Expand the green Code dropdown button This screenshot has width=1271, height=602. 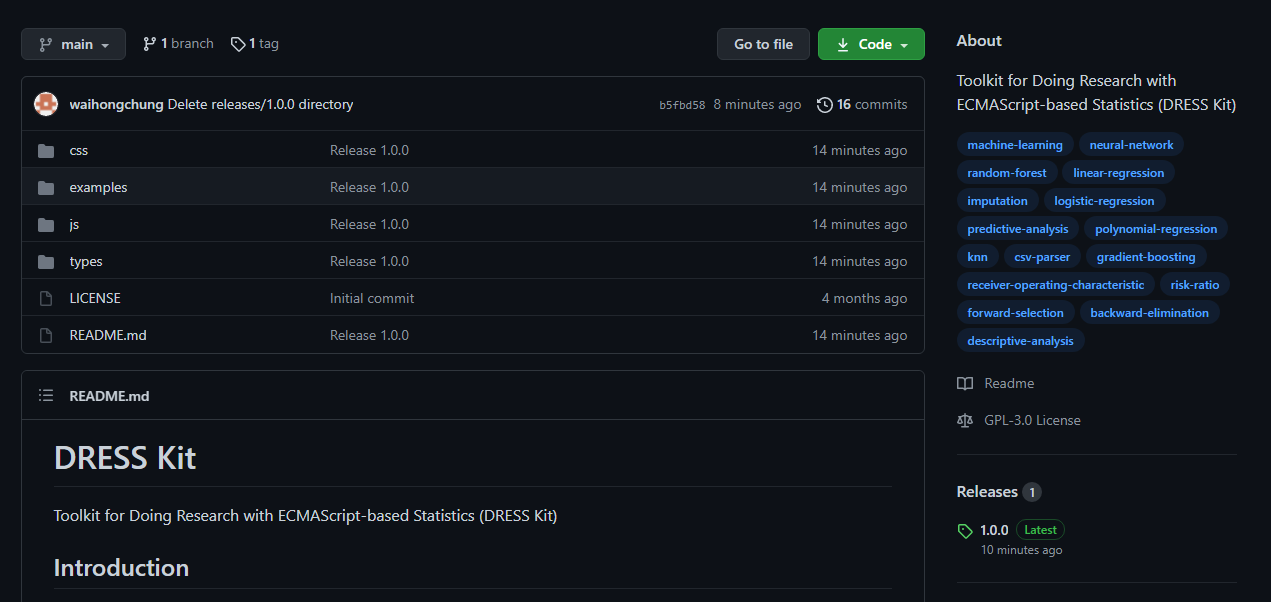pos(871,44)
